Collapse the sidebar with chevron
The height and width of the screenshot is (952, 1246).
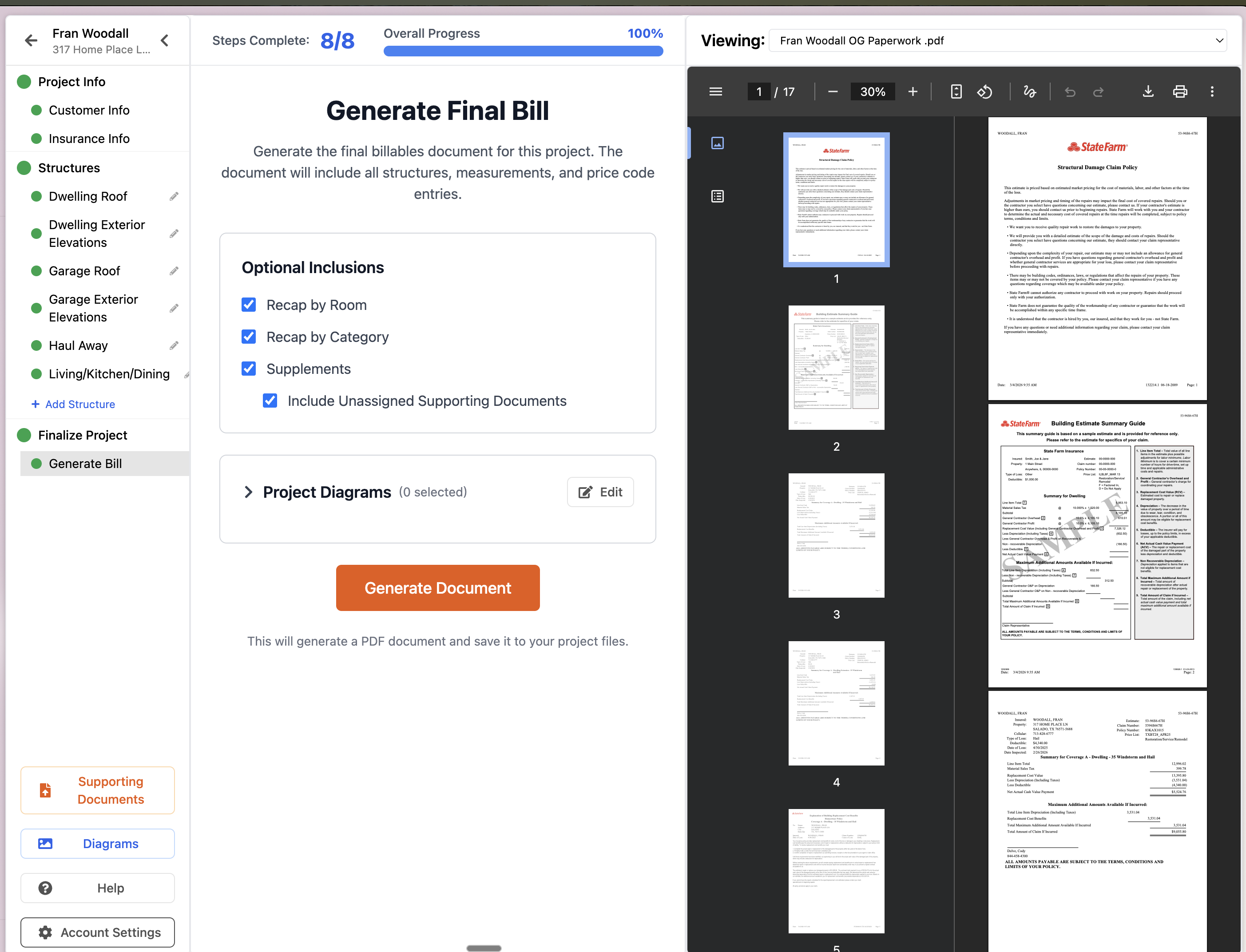click(165, 41)
